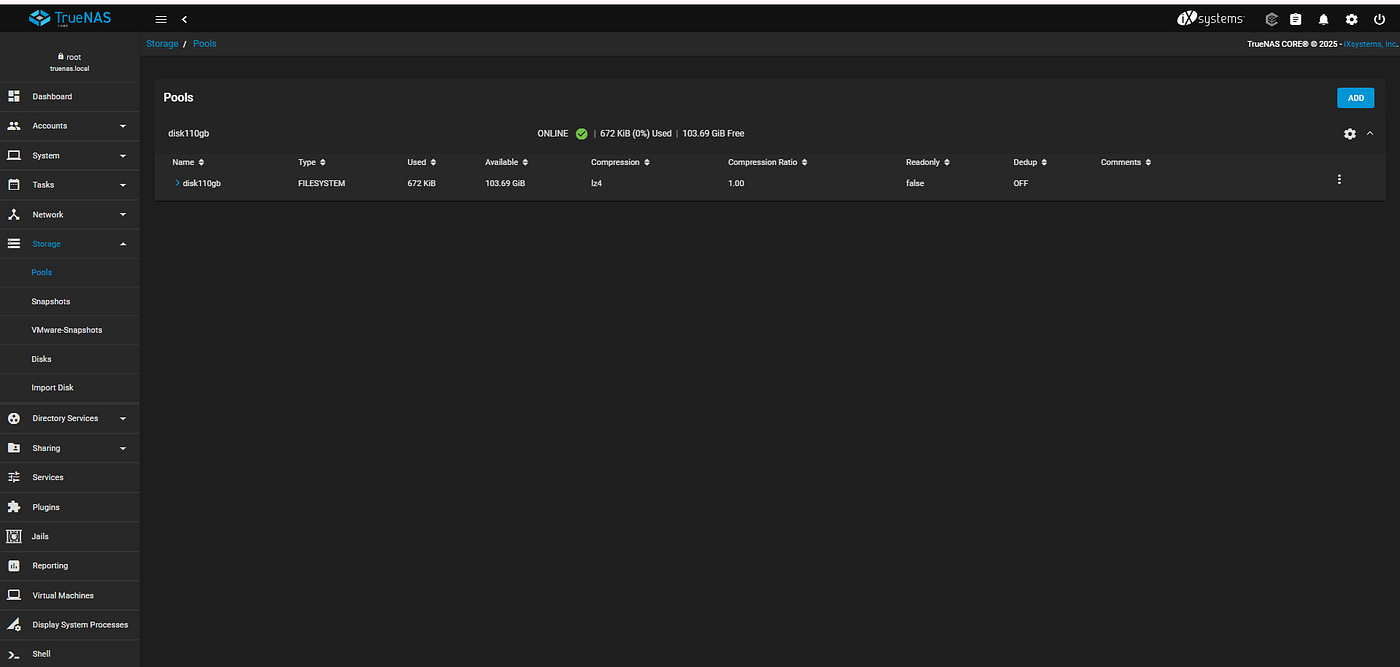1400x667 pixels.
Task: Click the Reporting chart icon
Action: click(x=14, y=565)
